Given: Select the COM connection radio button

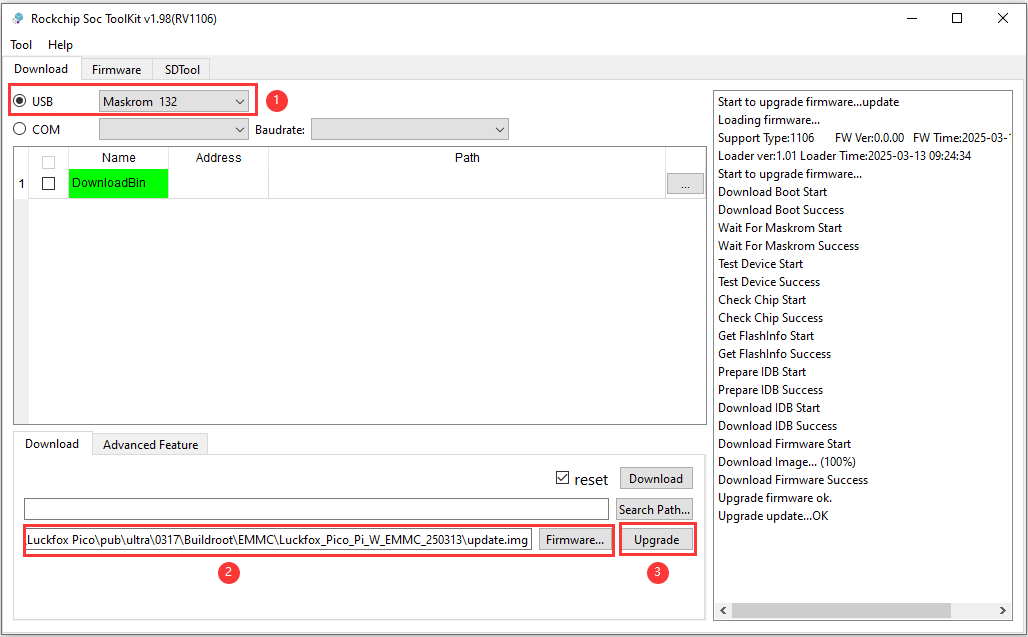Looking at the screenshot, I should (20, 129).
